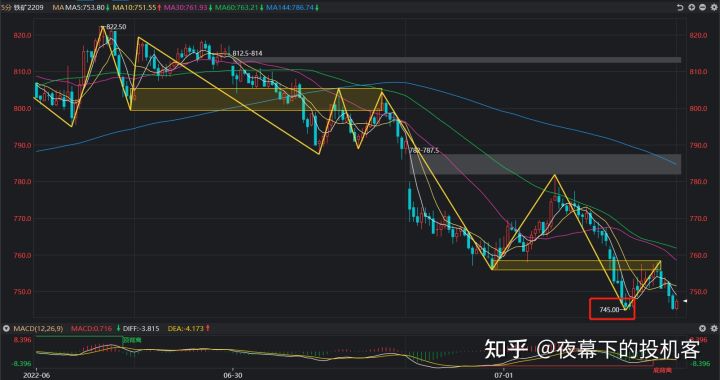720x380 pixels.
Task: Zoom in the chart with the plus icon
Action: point(691,8)
